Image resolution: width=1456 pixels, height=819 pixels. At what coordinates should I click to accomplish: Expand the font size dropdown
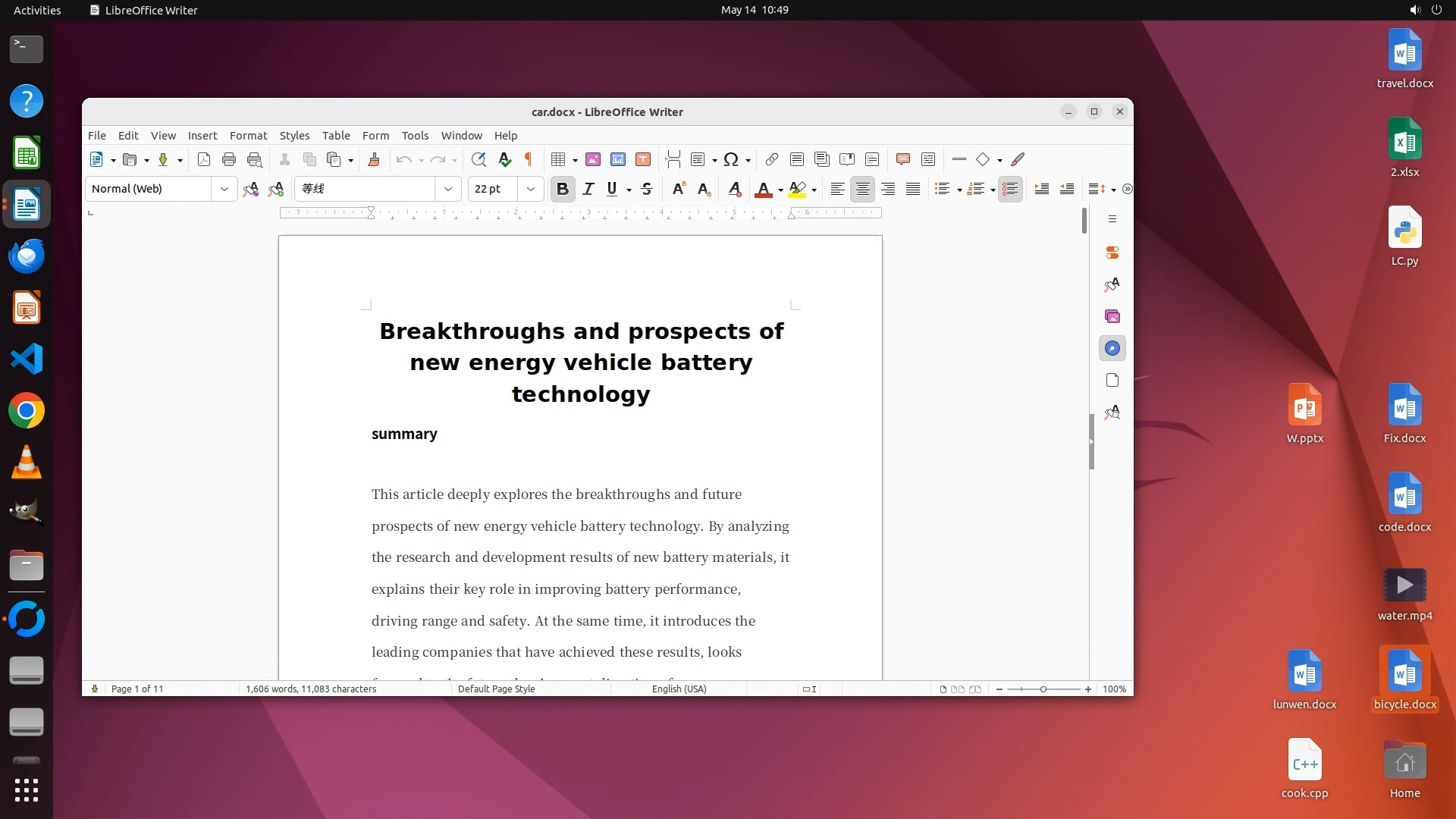pyautogui.click(x=531, y=189)
